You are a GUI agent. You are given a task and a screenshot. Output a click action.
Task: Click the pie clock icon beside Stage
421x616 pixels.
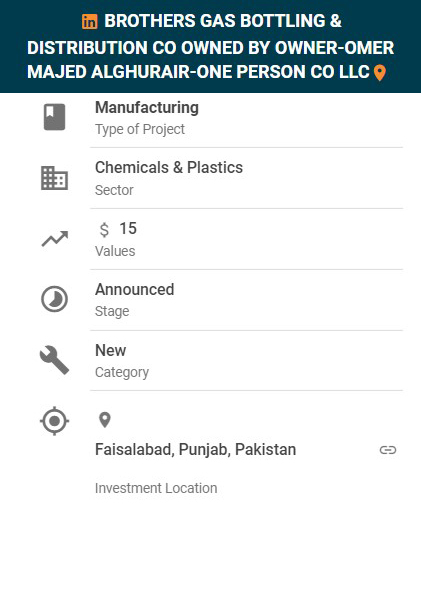click(55, 299)
